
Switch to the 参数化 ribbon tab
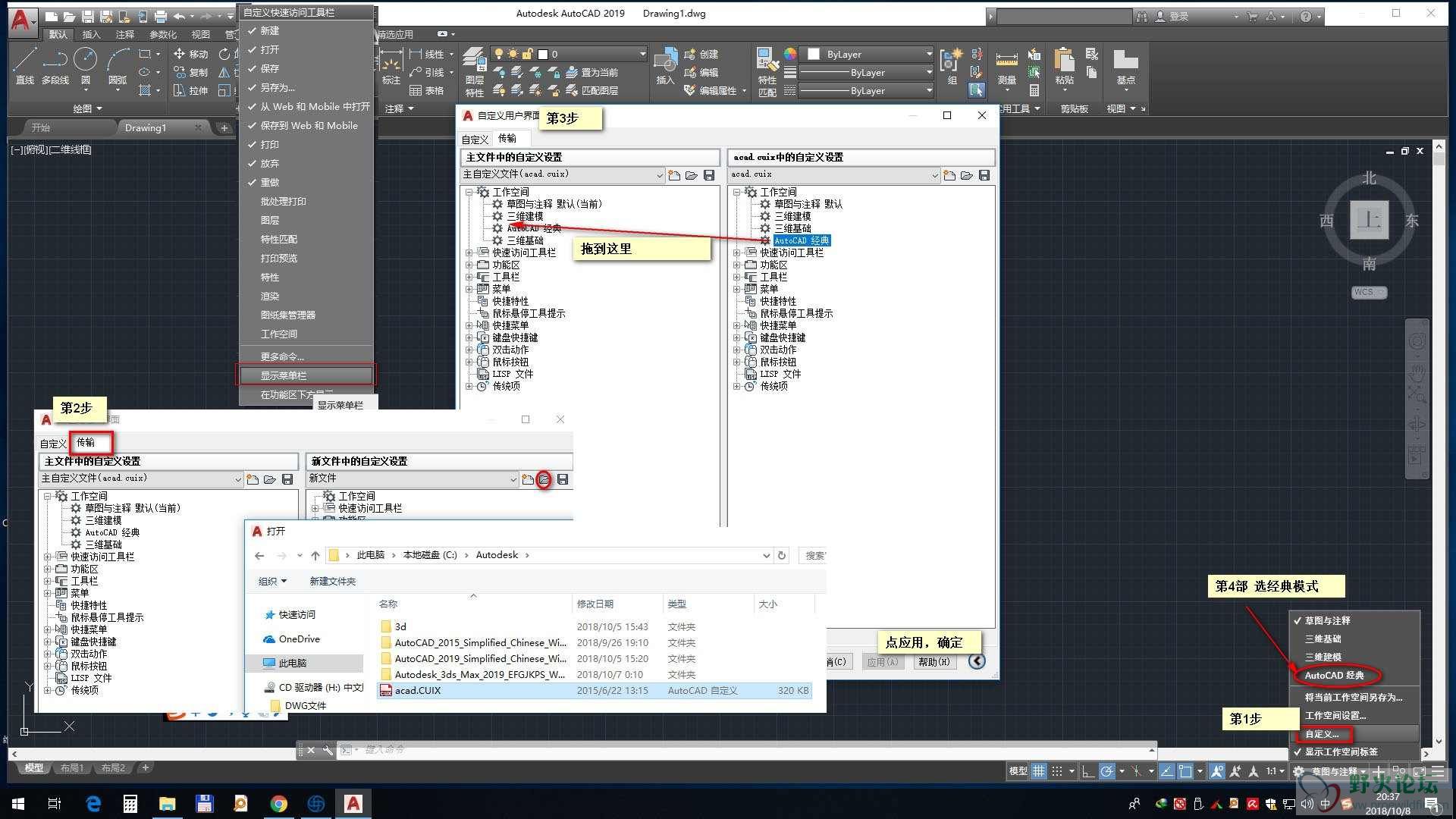point(163,34)
